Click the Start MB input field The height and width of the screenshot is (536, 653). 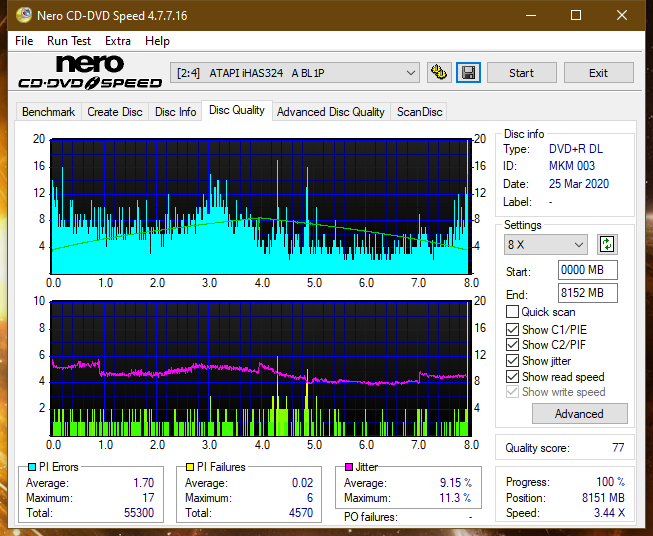point(587,270)
